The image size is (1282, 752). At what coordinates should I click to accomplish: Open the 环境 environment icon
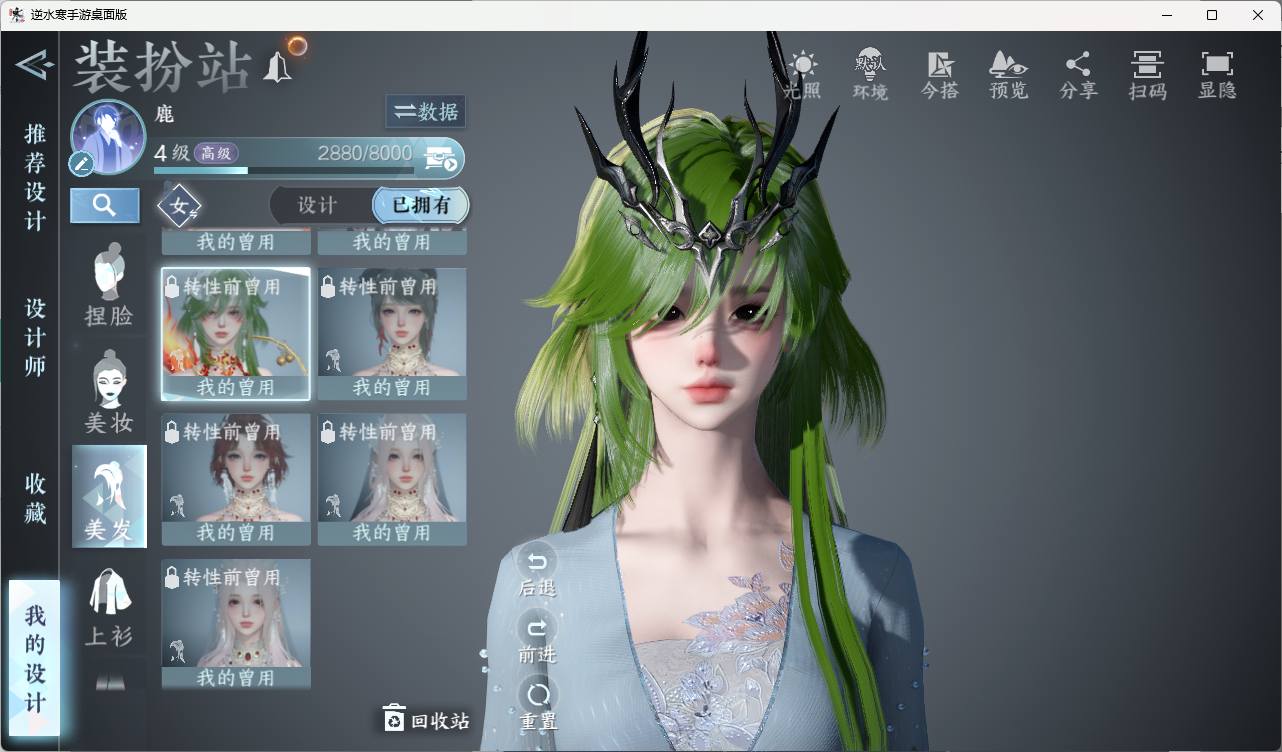tap(870, 75)
